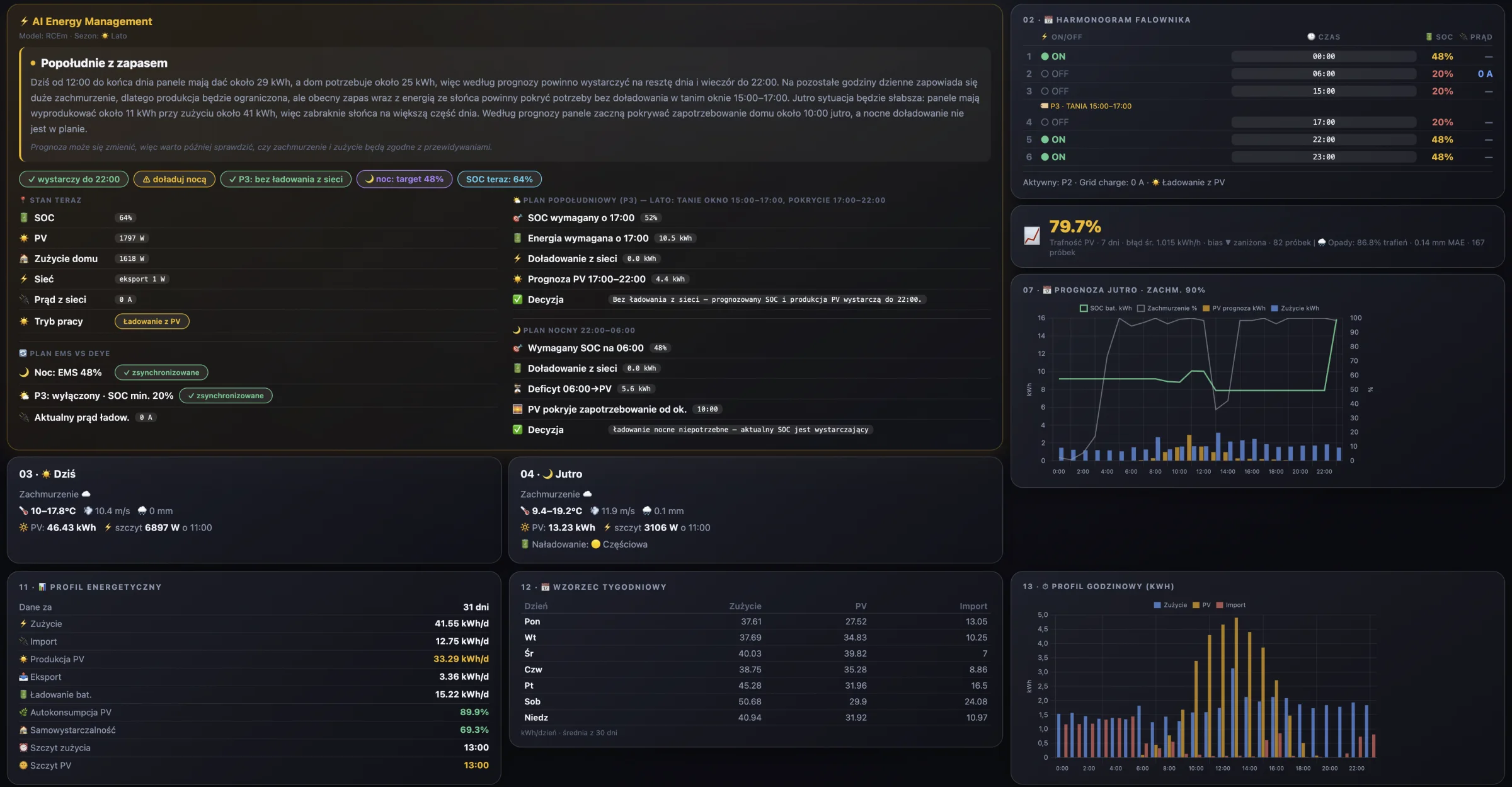The image size is (1512, 787).
Task: Click the 'zsynchronizowane' badge beside P3: wyłączony
Action: (226, 396)
